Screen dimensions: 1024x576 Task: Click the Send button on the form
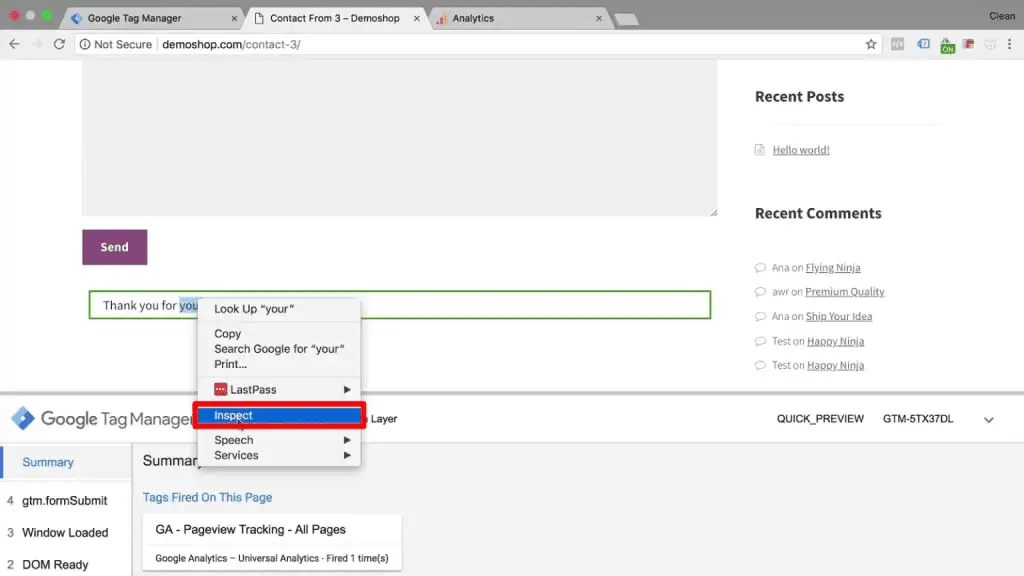click(x=114, y=246)
